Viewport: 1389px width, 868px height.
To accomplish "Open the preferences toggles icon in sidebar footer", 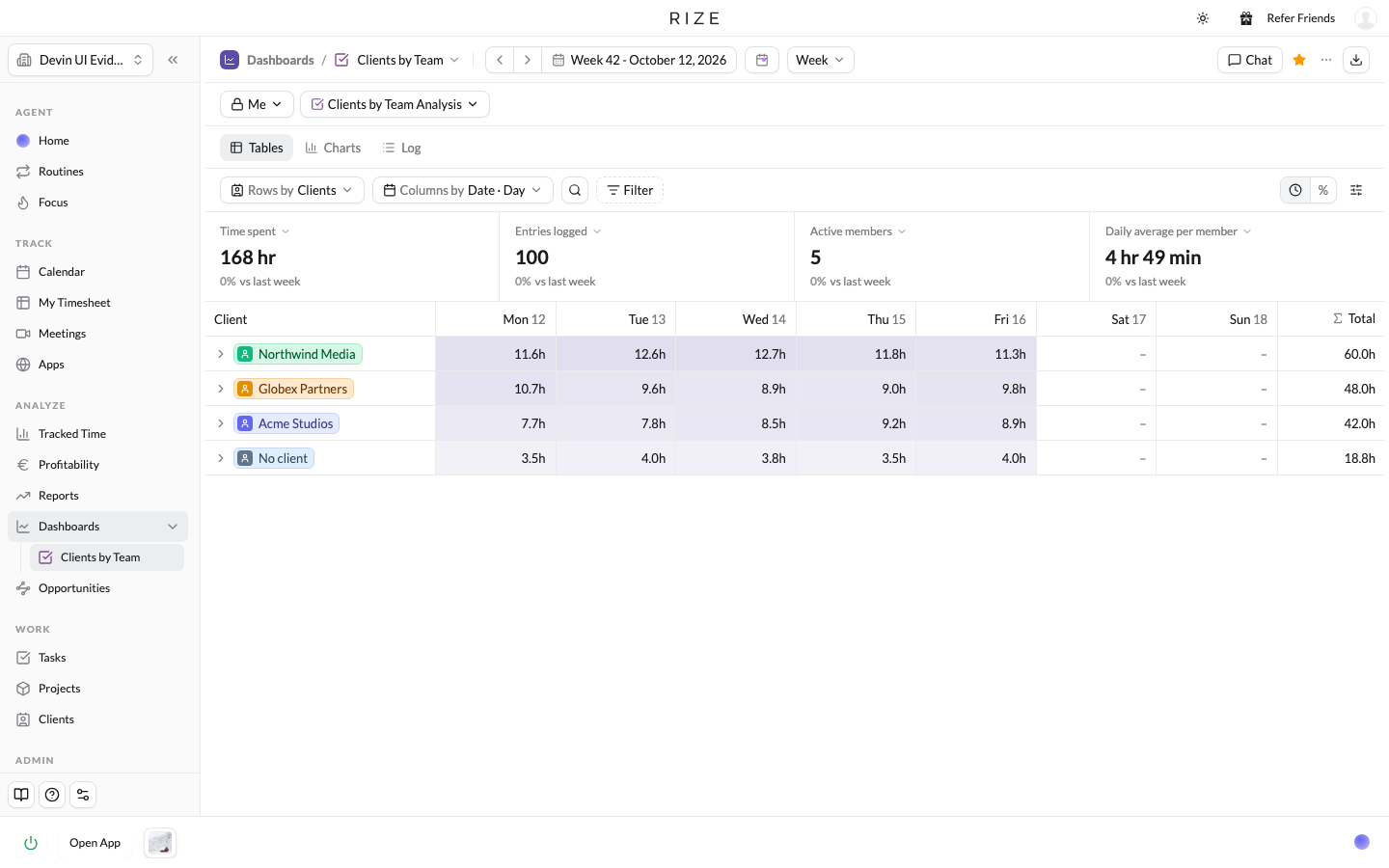I will click(83, 795).
